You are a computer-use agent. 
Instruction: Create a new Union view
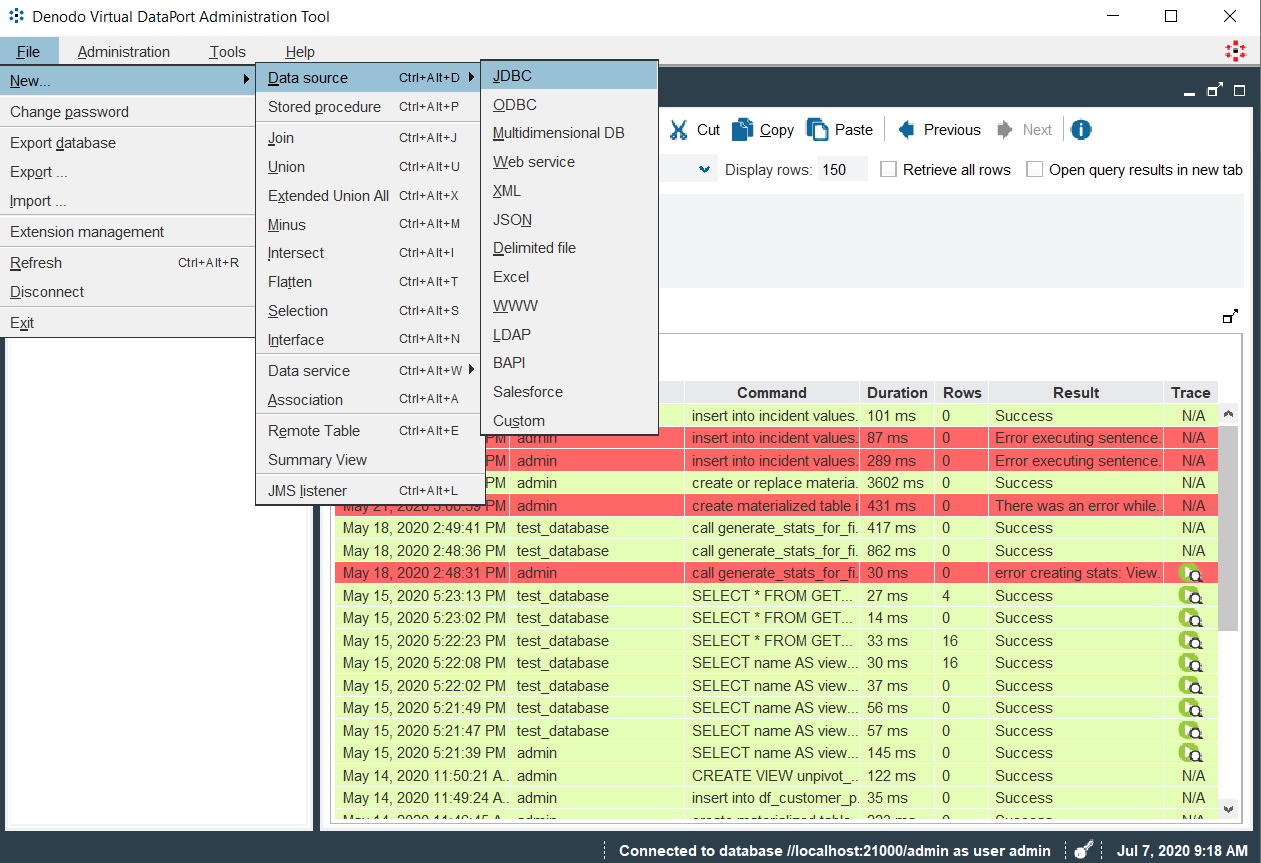coord(370,167)
